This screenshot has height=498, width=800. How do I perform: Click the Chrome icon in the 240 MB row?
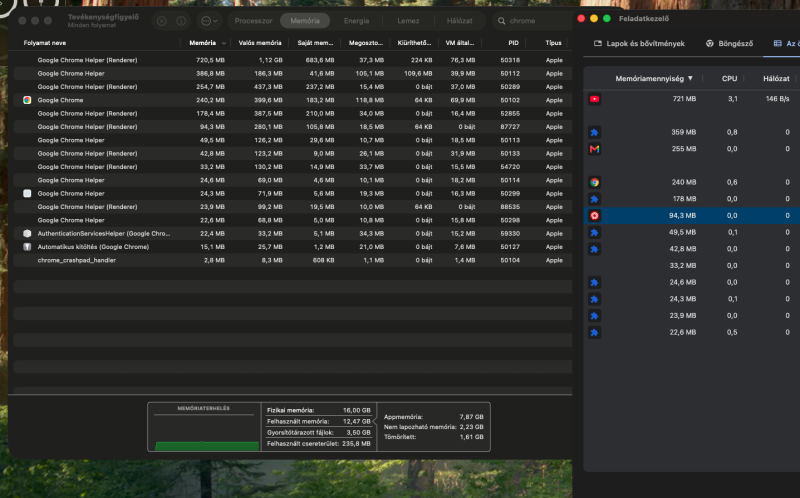(x=594, y=182)
